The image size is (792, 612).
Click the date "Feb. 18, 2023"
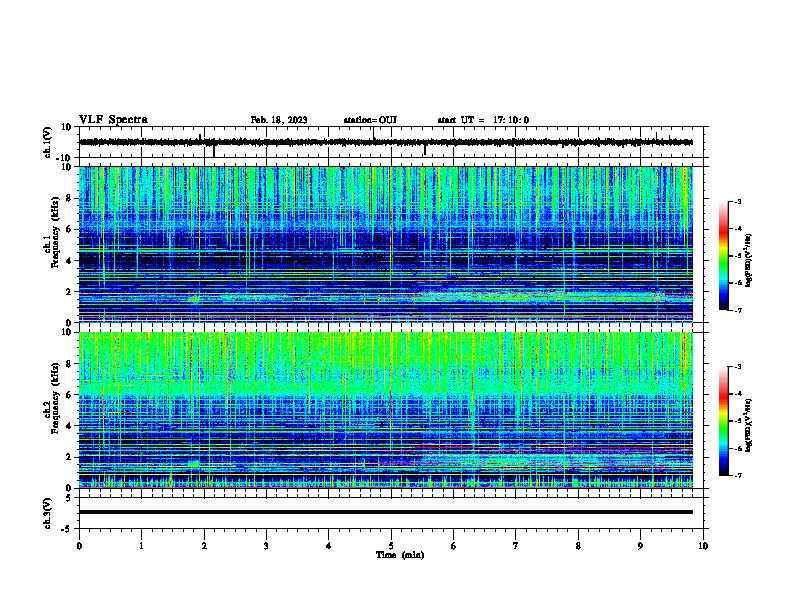tap(279, 120)
